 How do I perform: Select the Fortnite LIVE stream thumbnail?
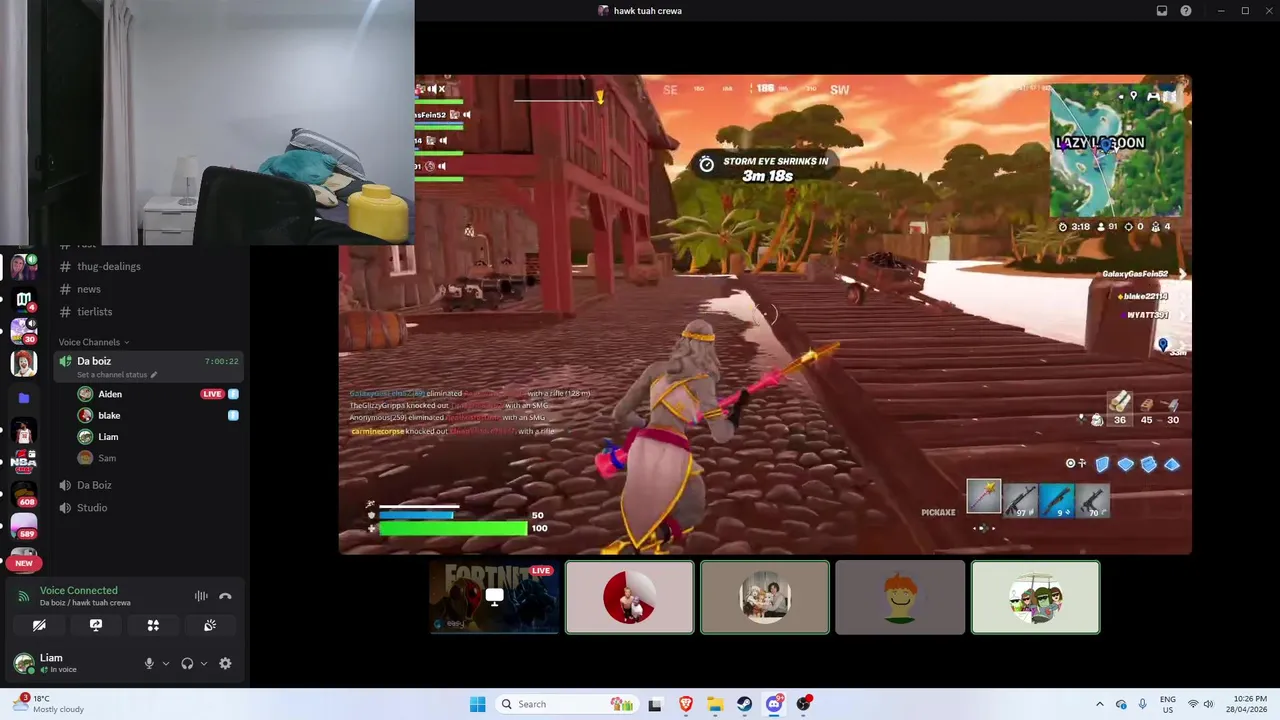(494, 597)
